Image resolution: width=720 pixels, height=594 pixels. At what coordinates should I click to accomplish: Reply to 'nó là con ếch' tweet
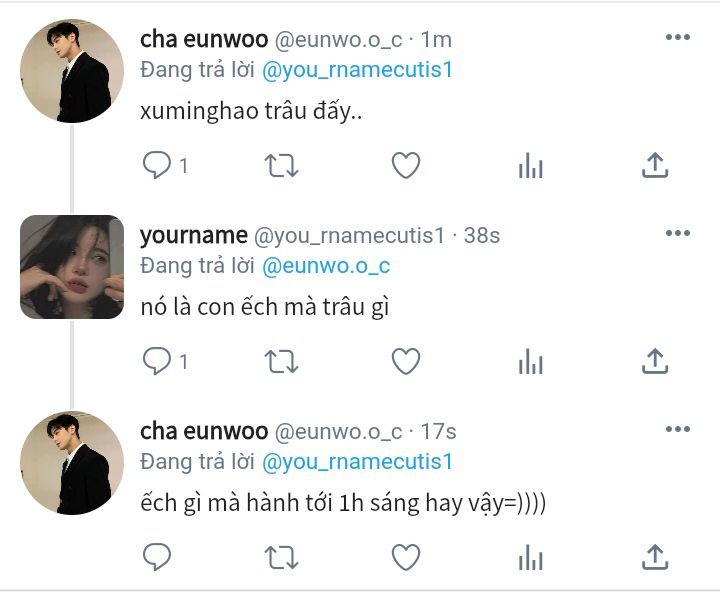pyautogui.click(x=157, y=361)
